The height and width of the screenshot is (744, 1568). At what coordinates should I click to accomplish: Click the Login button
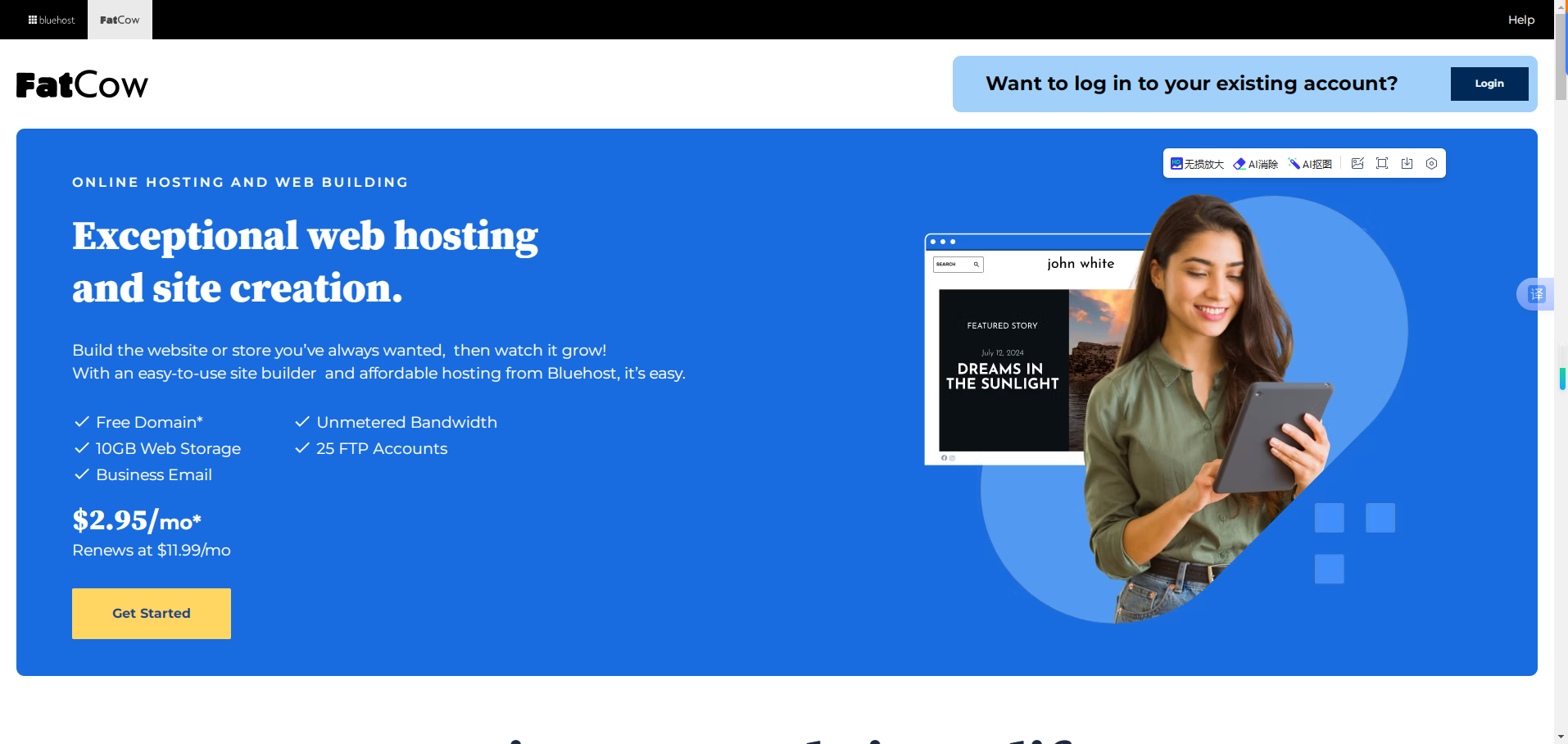point(1489,84)
